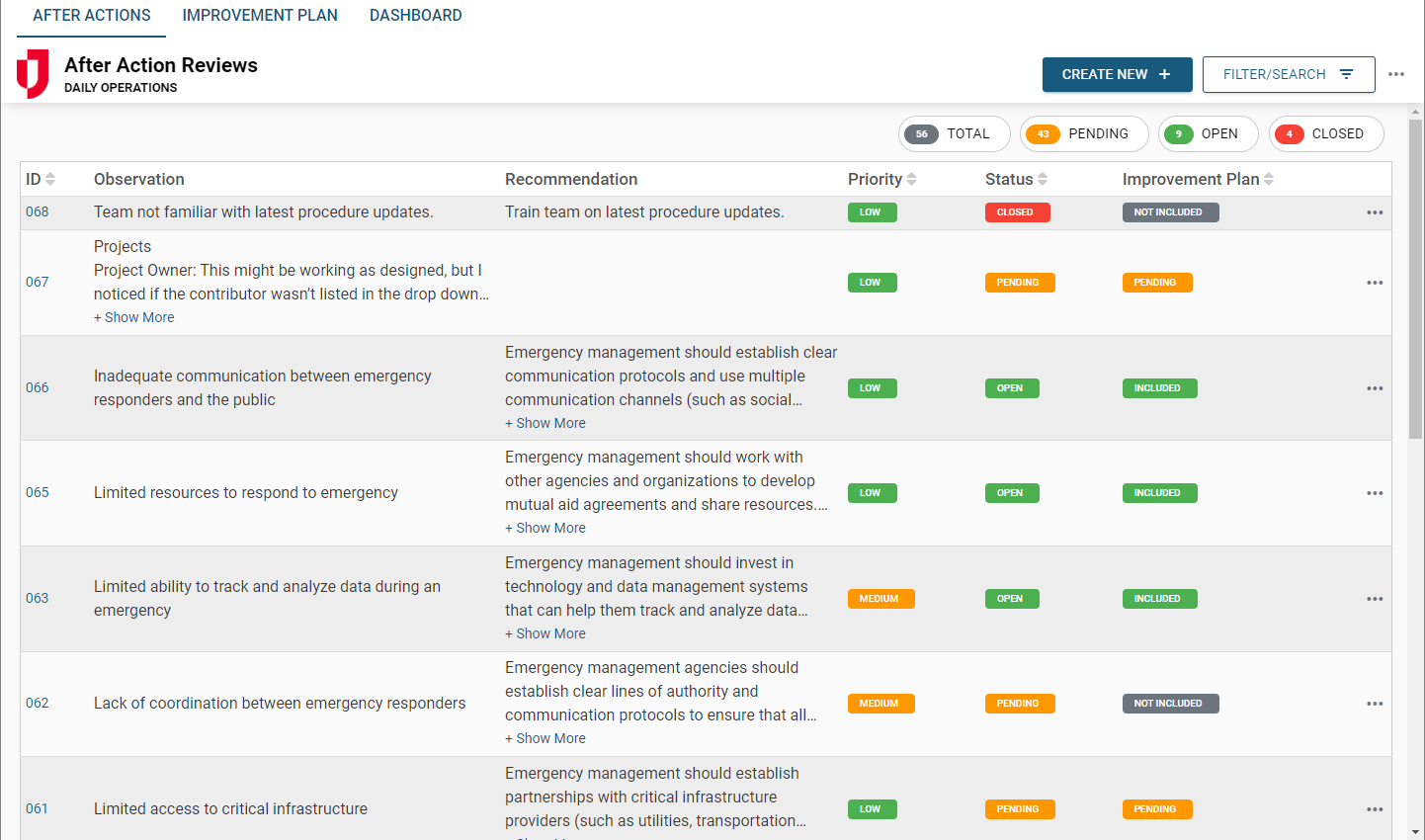Viewport: 1425px width, 840px height.
Task: Sort the table by the Priority column arrows
Action: click(911, 178)
